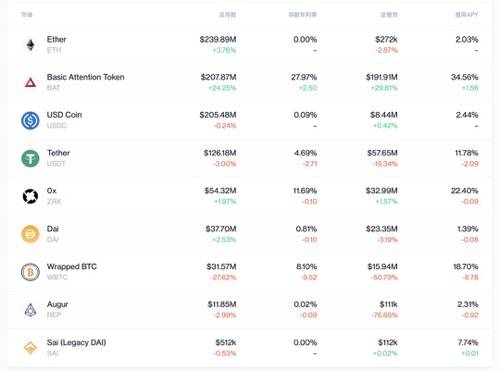Select the 0x 11.69% supply rate
500x371 pixels.
tap(305, 191)
